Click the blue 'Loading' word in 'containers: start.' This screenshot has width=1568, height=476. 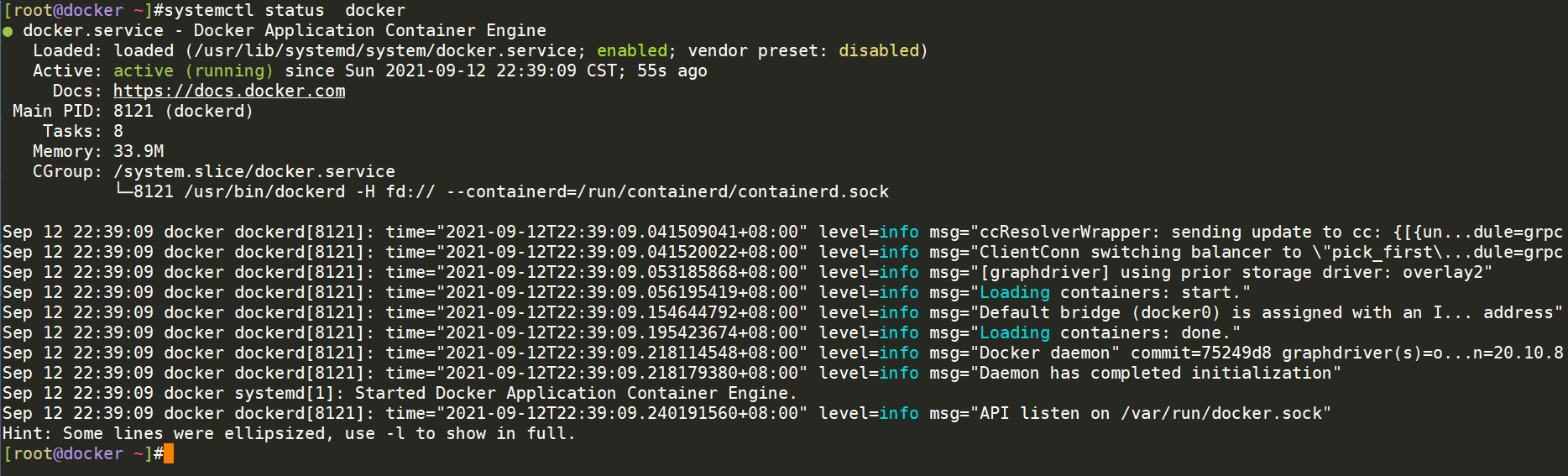point(1015,292)
